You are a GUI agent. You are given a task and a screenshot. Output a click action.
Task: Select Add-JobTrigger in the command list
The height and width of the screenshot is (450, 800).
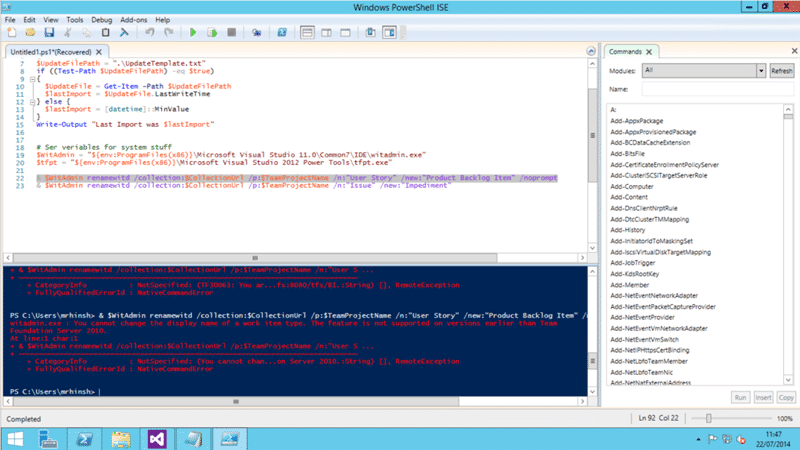pos(633,263)
